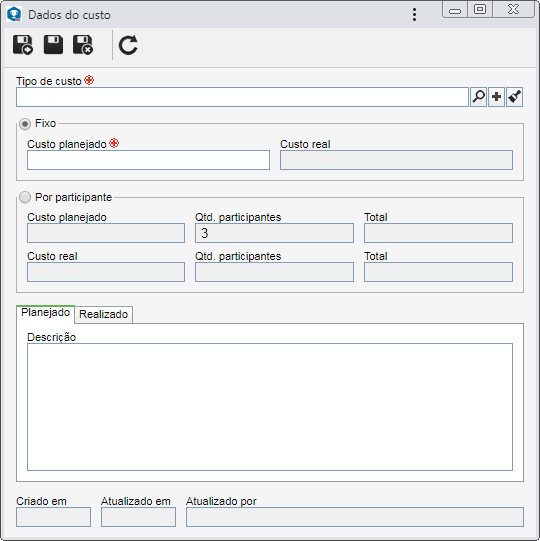Screen dimensions: 540x541
Task: Click the Save and new icon
Action: click(23, 45)
